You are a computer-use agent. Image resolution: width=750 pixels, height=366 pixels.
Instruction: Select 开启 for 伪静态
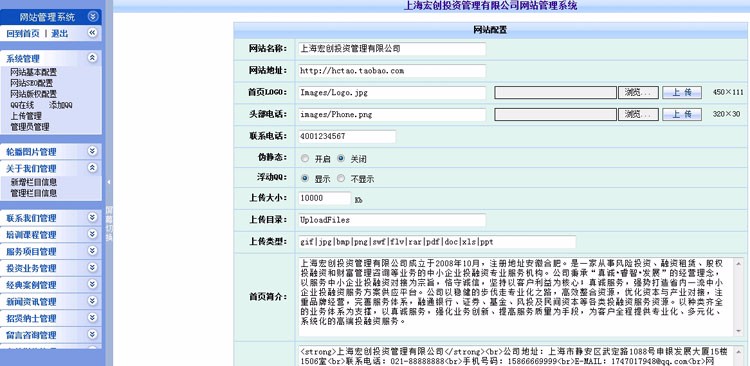(x=305, y=158)
